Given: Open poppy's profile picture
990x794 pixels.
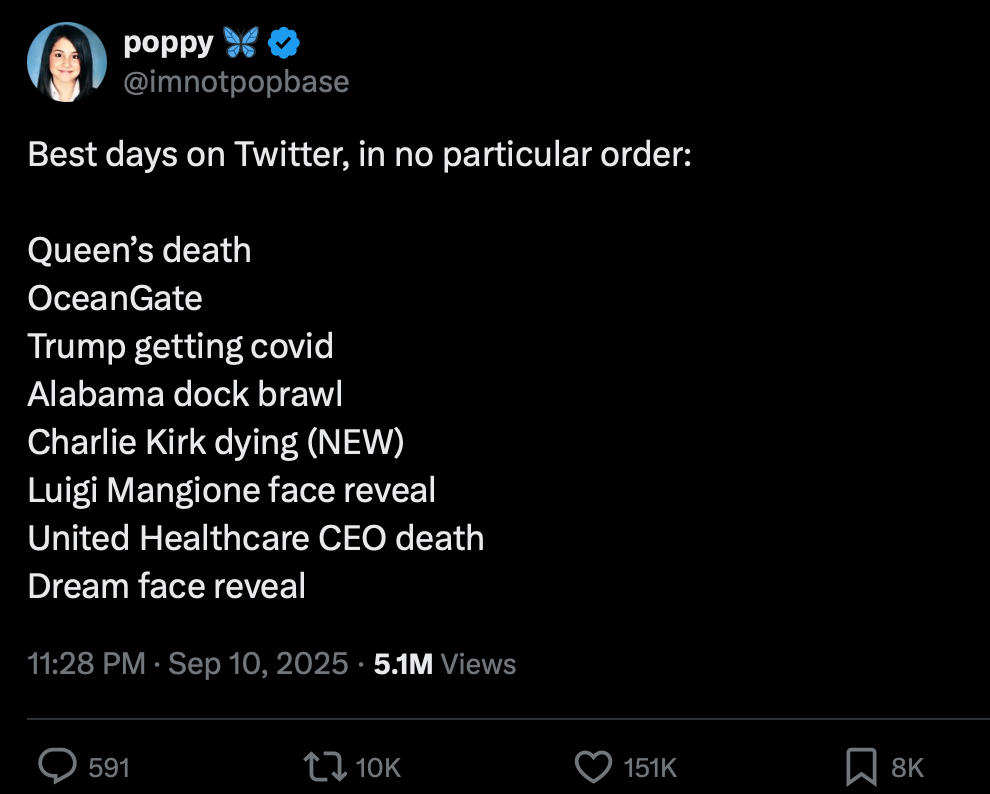Looking at the screenshot, I should 66,62.
